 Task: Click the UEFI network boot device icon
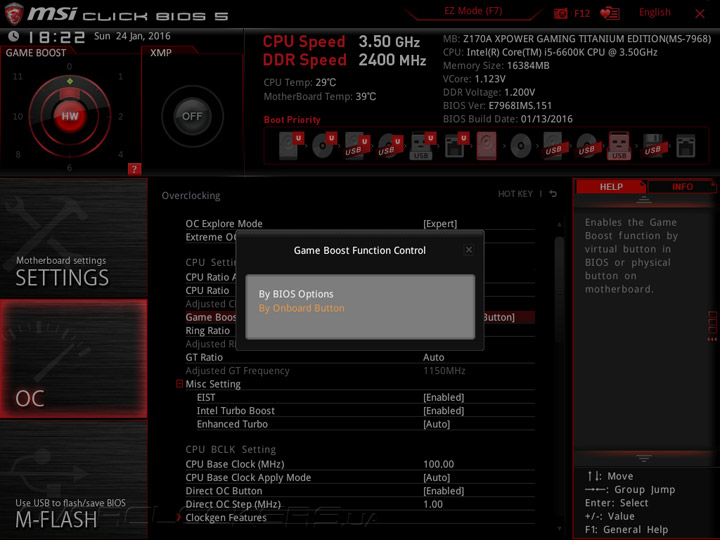[456, 146]
